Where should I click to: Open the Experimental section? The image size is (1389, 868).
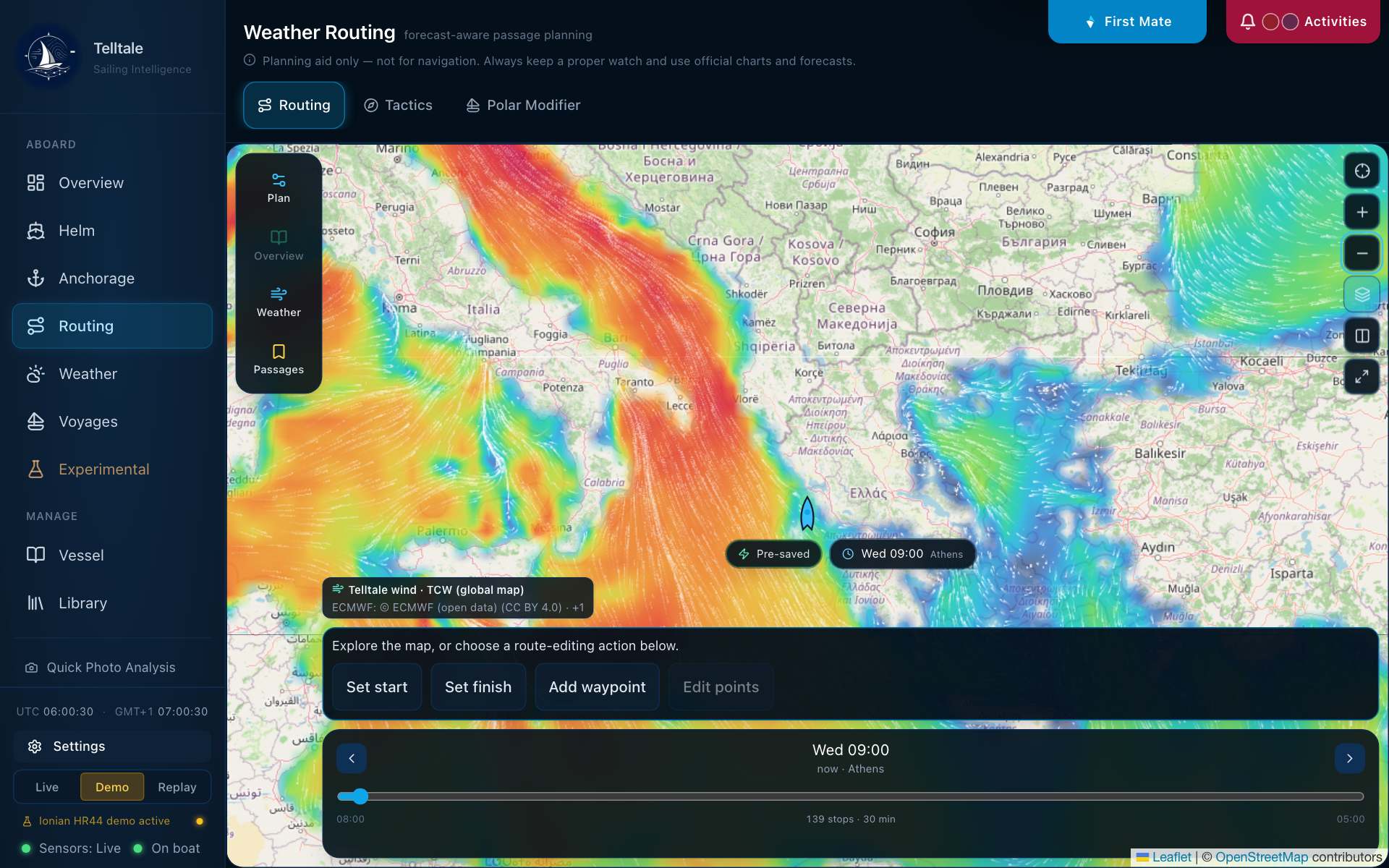[x=112, y=469]
